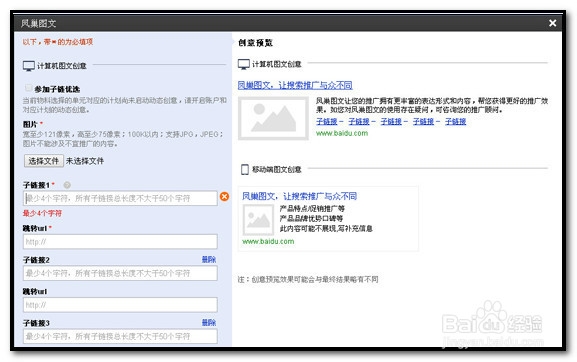Focus the 子链接3 text field

click(x=120, y=336)
